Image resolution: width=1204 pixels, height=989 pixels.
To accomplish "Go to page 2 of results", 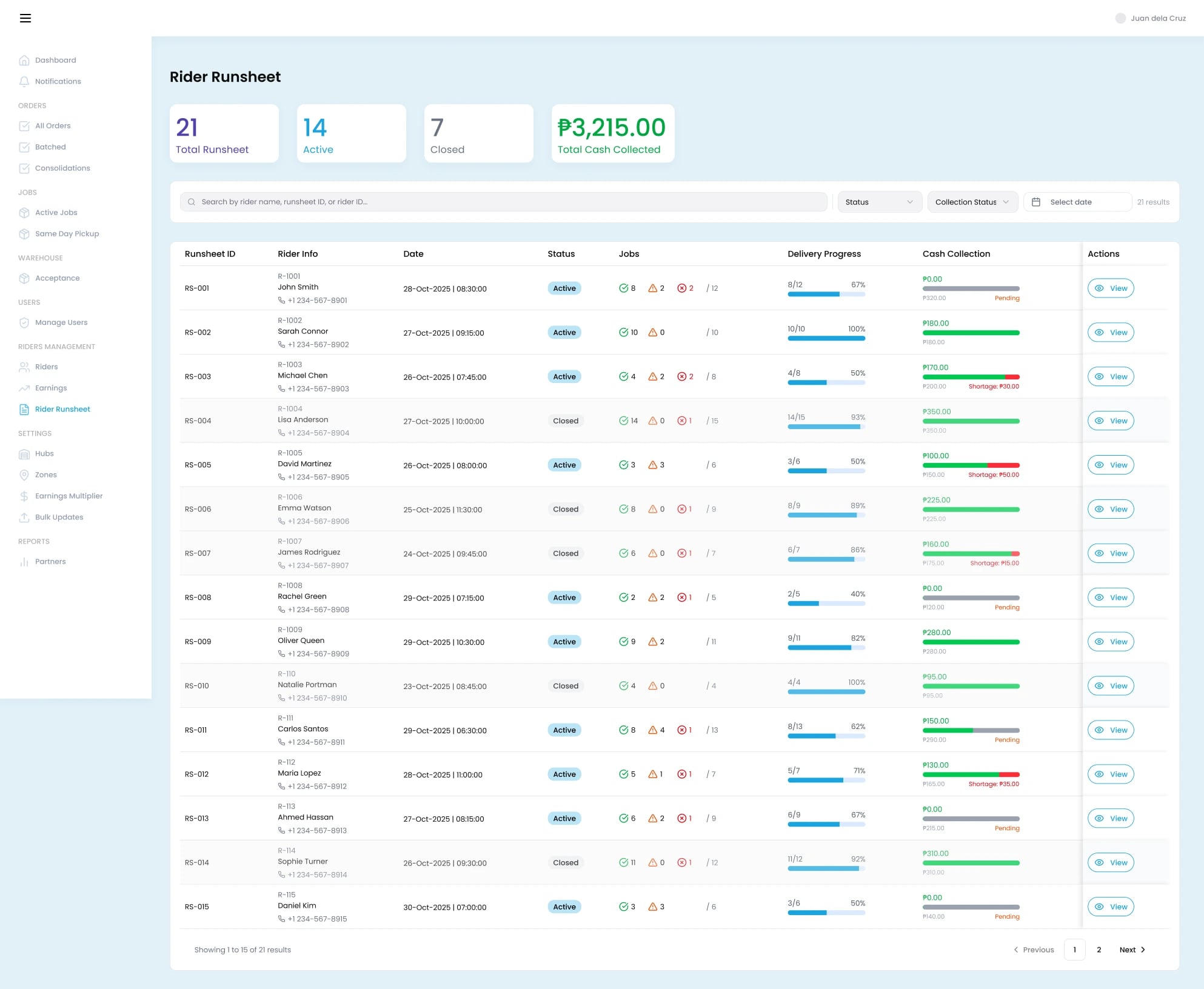I will (x=1099, y=950).
